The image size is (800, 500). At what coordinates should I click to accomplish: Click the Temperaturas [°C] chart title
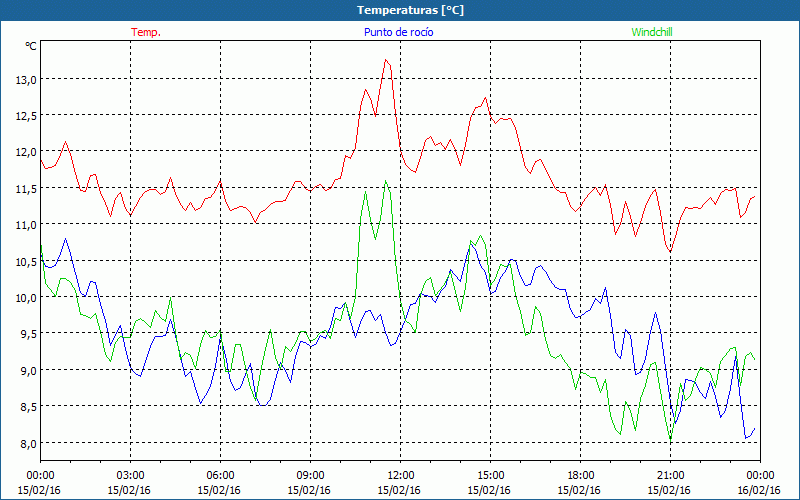coord(410,10)
